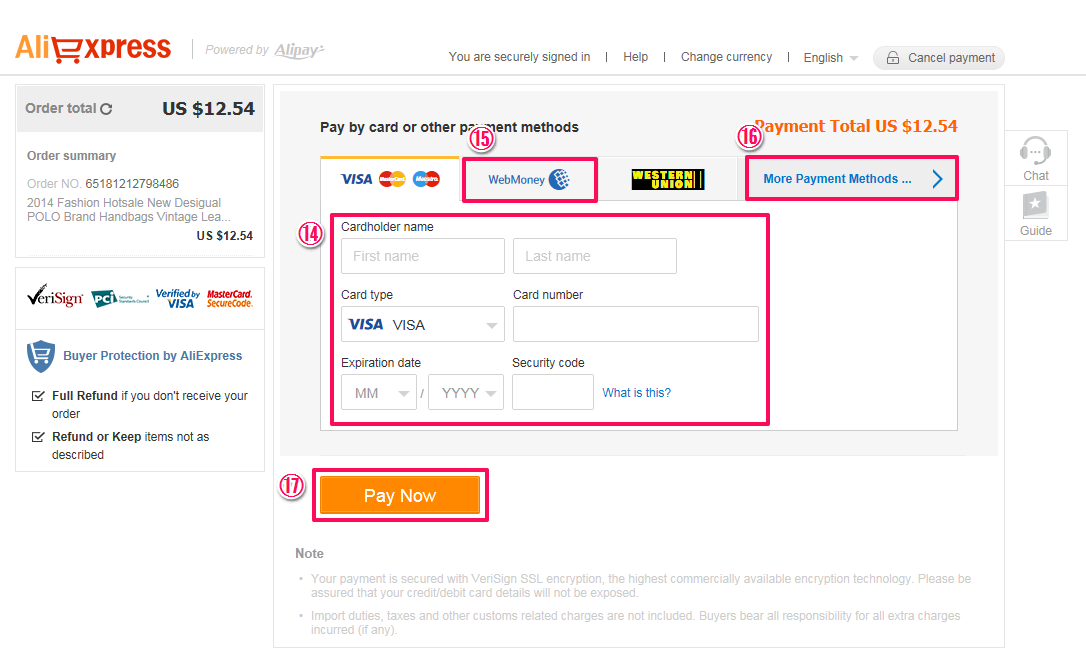
Task: Open the Card type dropdown
Action: [422, 324]
